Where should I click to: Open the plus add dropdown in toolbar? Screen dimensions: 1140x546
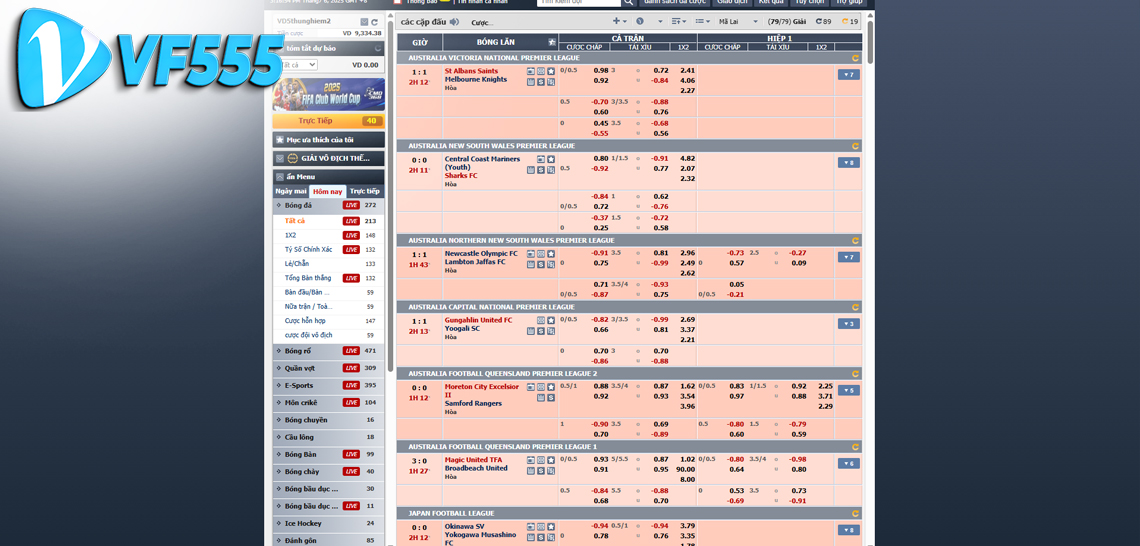[x=619, y=22]
